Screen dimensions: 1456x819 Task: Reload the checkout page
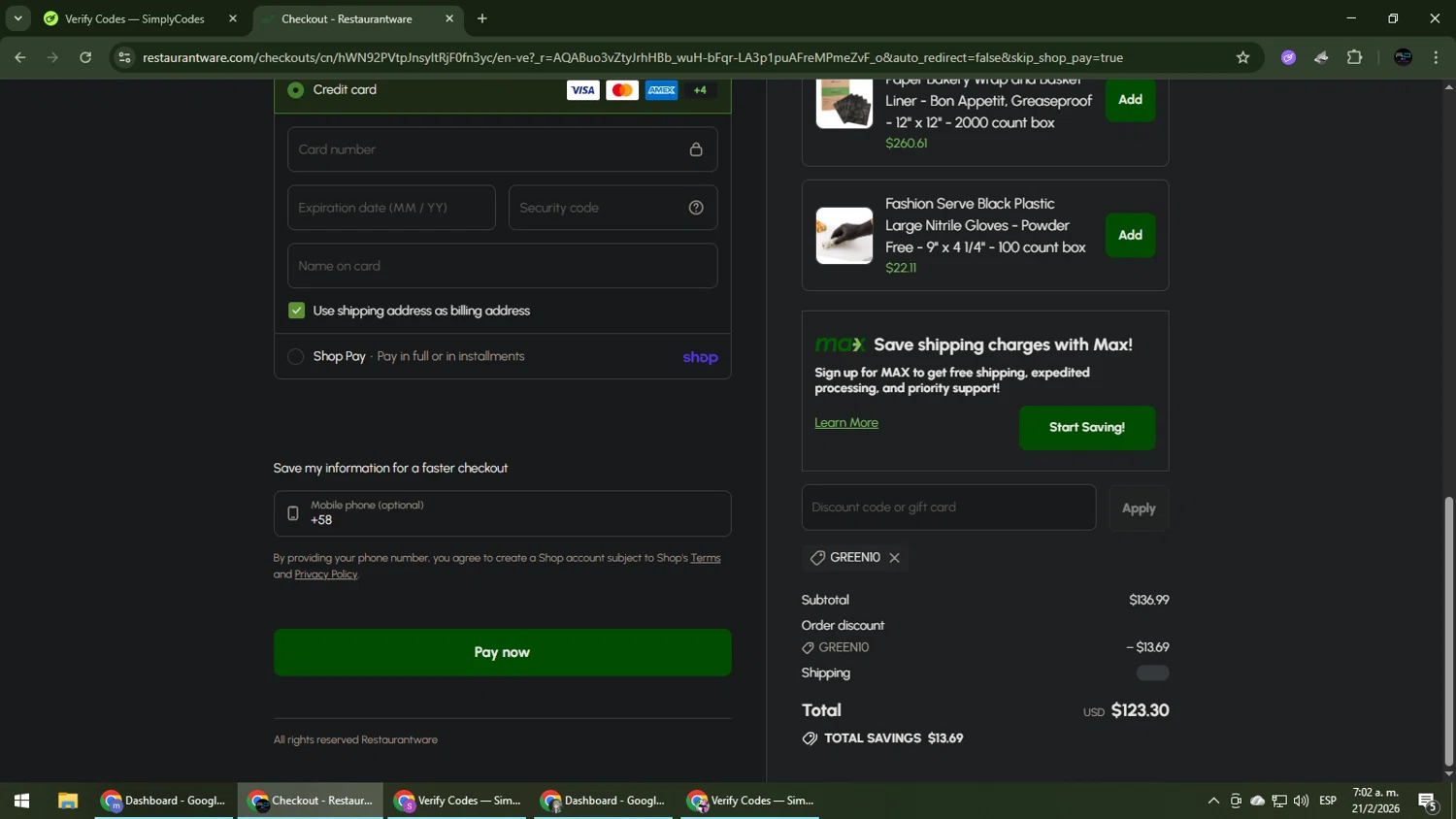coord(85,57)
